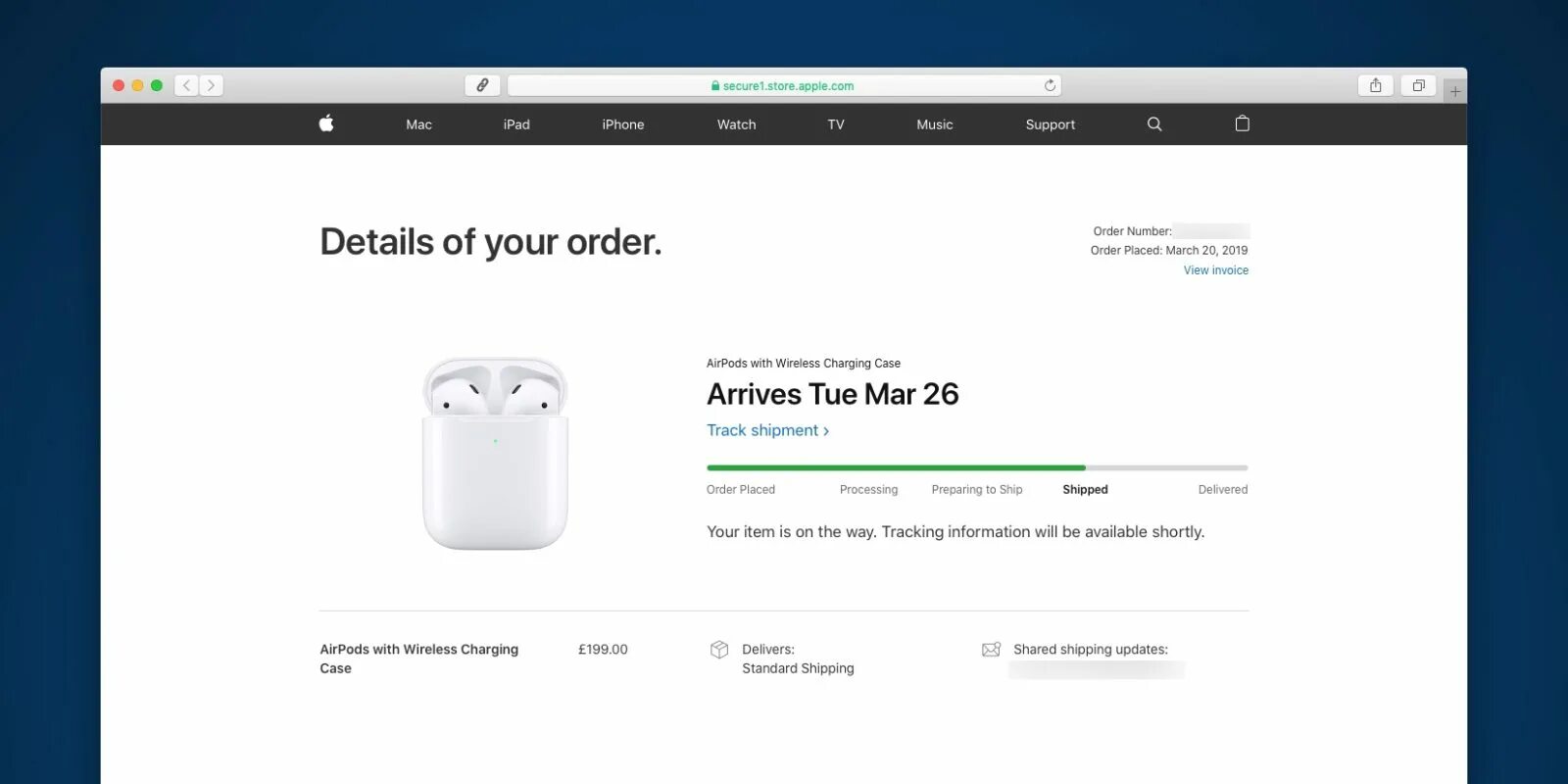Select Watch in the navigation bar
This screenshot has height=784, width=1568.
pos(737,124)
